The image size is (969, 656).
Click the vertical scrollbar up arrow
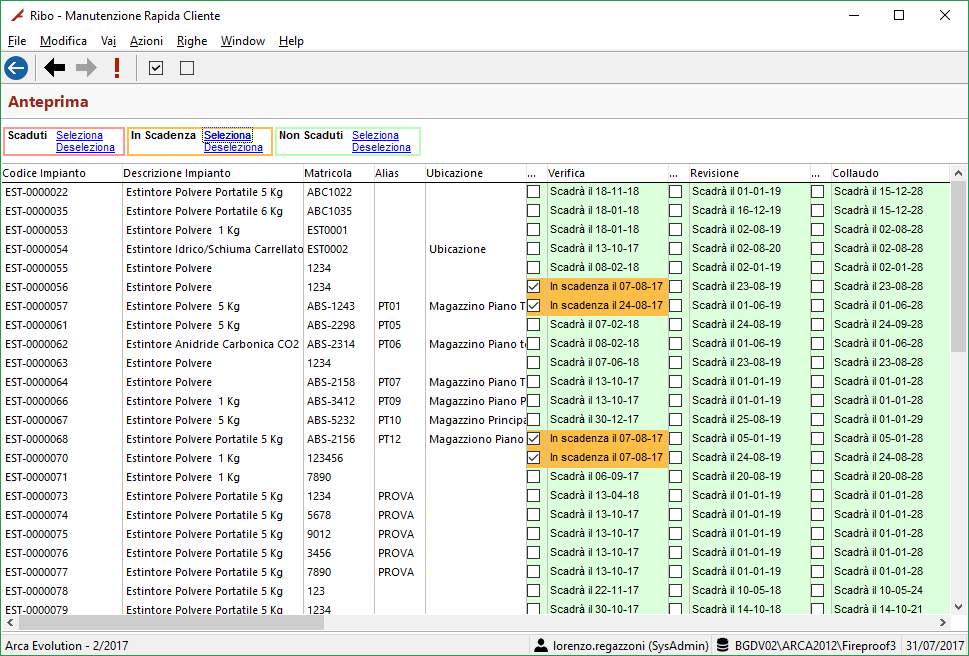click(958, 174)
